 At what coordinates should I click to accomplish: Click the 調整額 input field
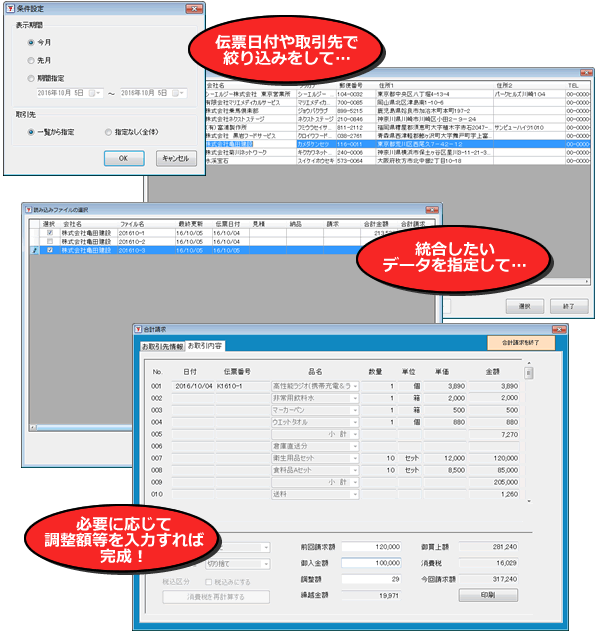coord(371,579)
